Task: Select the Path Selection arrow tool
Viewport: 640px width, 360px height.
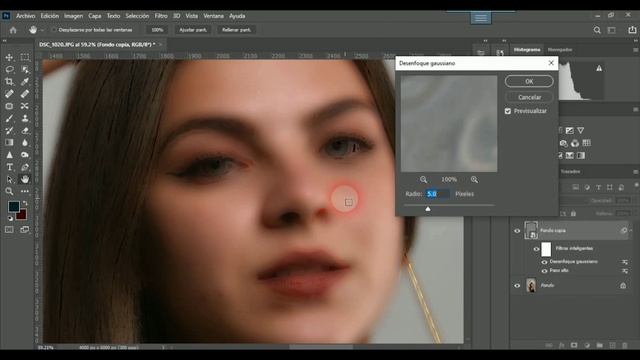Action: pos(9,179)
